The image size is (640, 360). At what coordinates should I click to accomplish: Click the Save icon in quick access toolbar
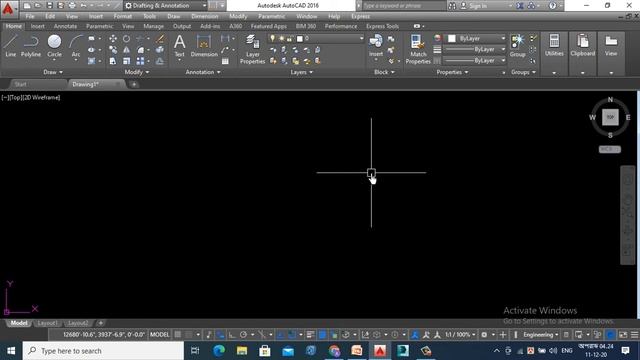pos(49,6)
